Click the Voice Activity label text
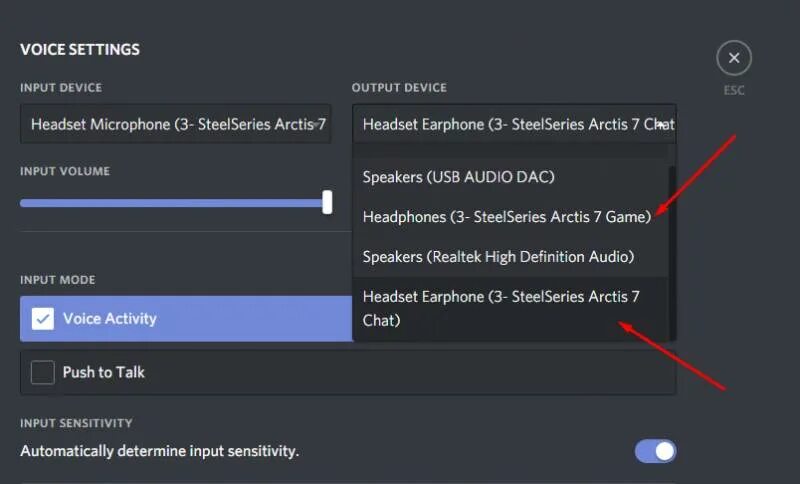The image size is (800, 484). coord(110,319)
